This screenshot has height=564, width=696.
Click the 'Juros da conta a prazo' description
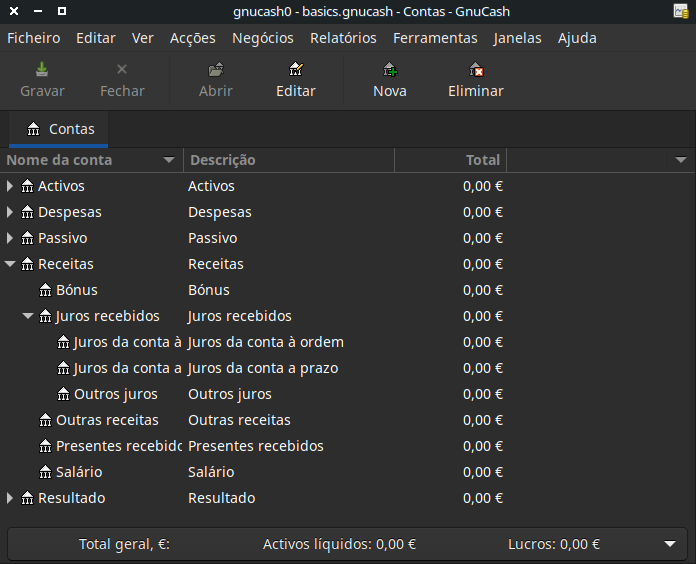tap(263, 368)
